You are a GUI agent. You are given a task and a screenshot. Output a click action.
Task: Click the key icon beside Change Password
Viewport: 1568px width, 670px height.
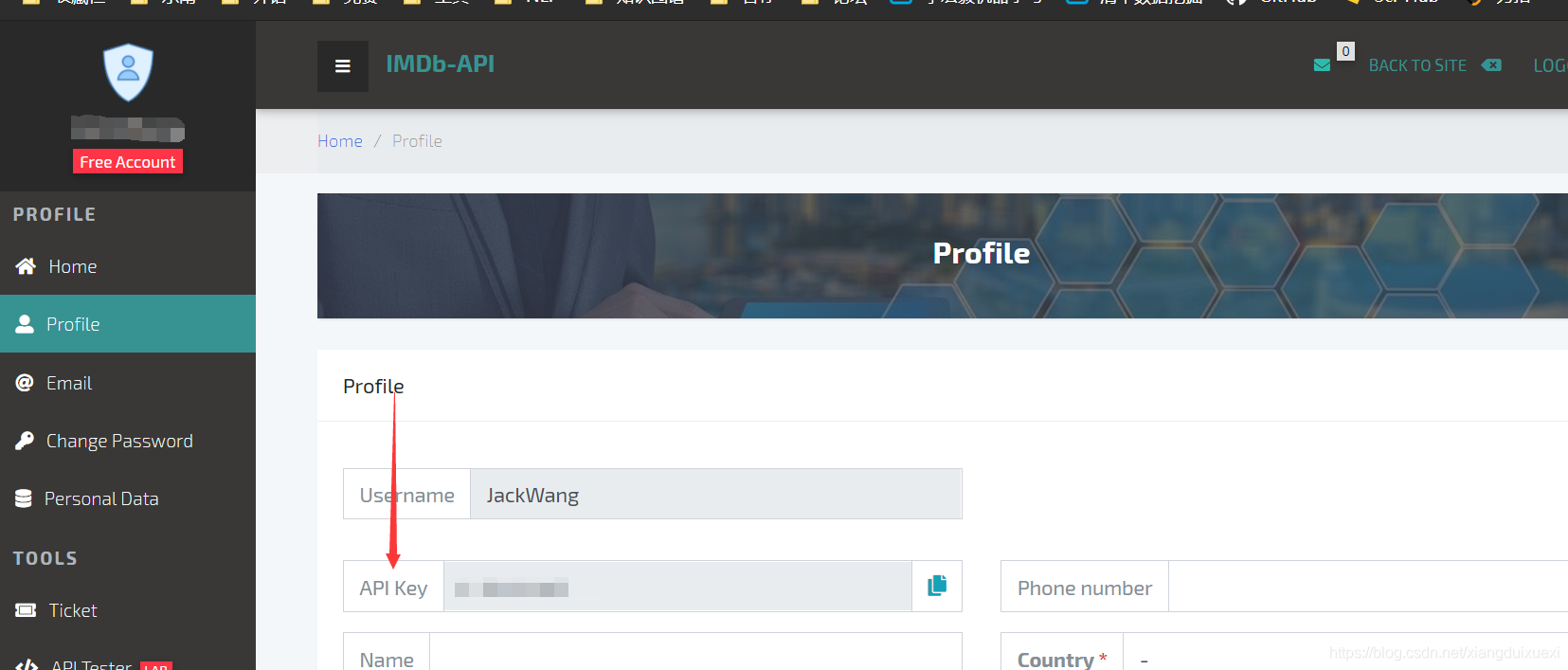point(25,441)
